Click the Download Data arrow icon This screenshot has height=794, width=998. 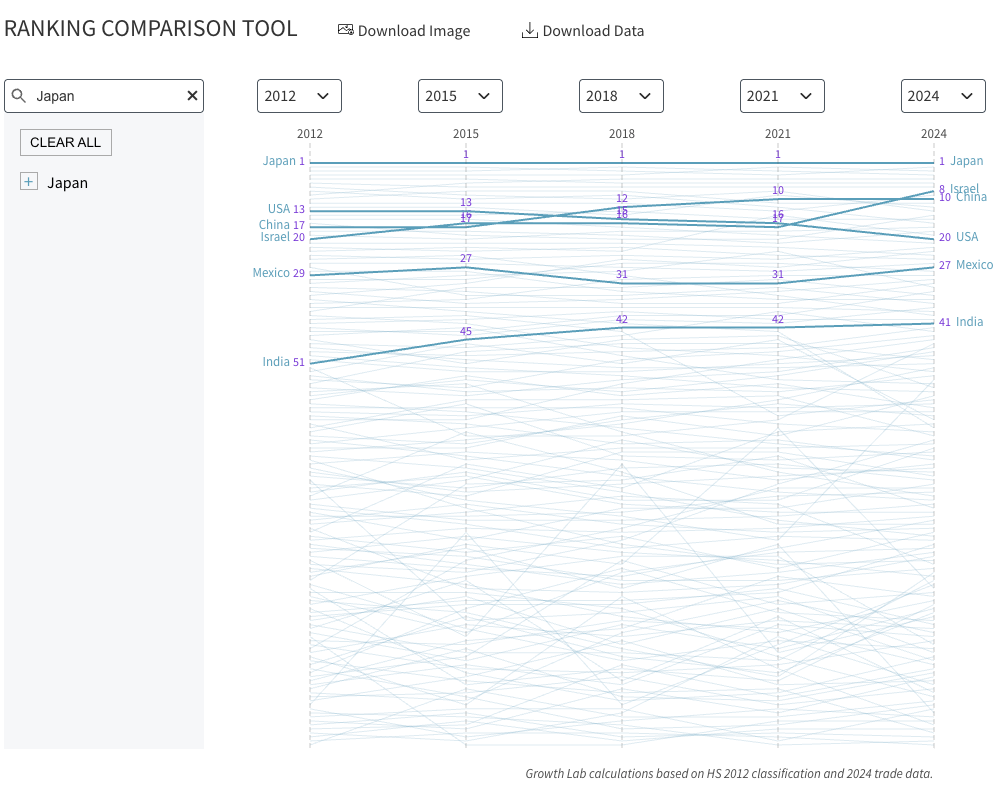pyautogui.click(x=530, y=30)
